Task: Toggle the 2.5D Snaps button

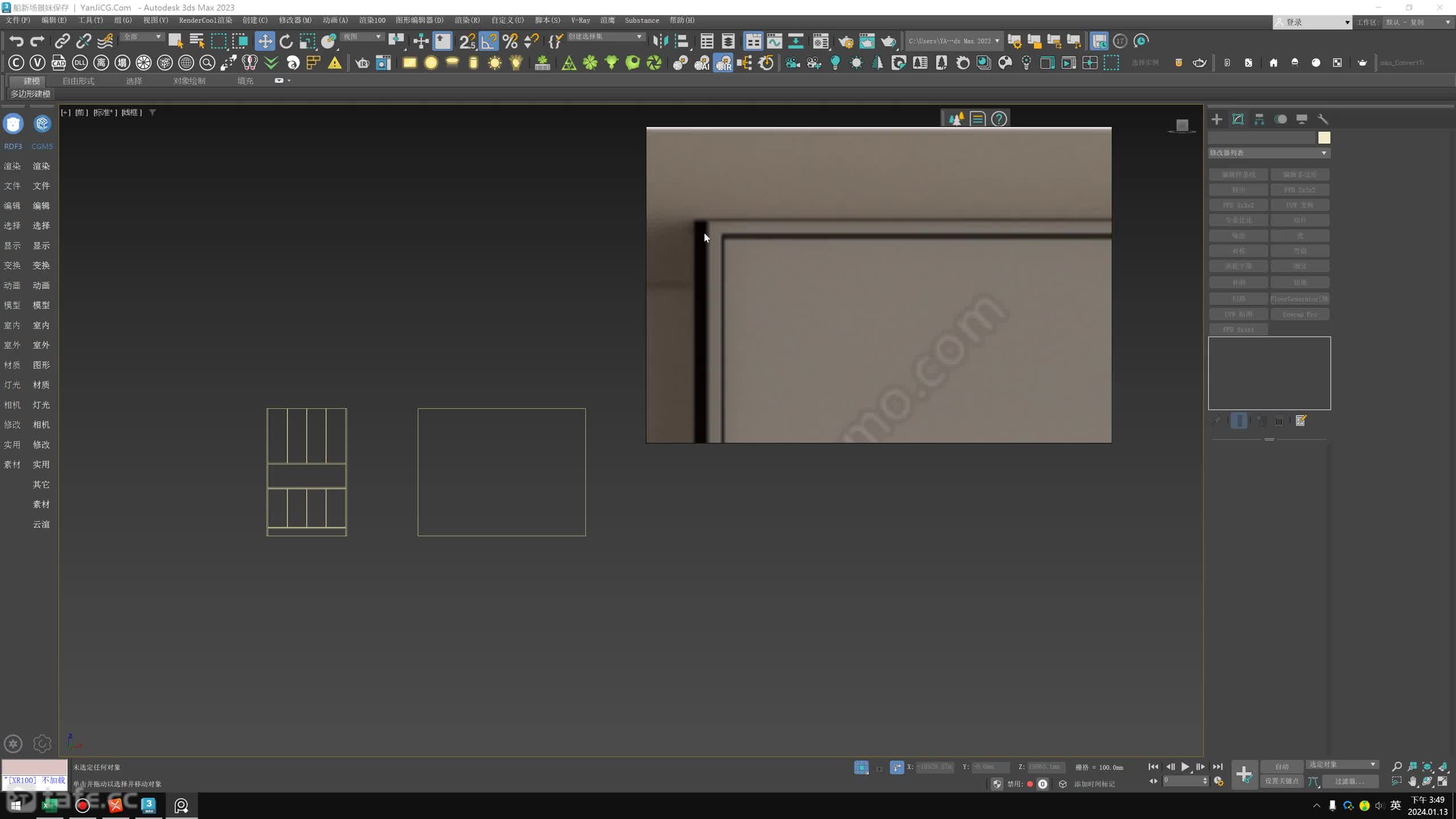Action: (467, 41)
